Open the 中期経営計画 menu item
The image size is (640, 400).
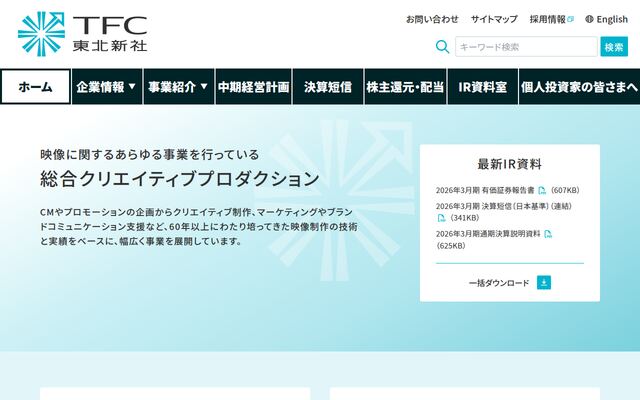pyautogui.click(x=253, y=87)
